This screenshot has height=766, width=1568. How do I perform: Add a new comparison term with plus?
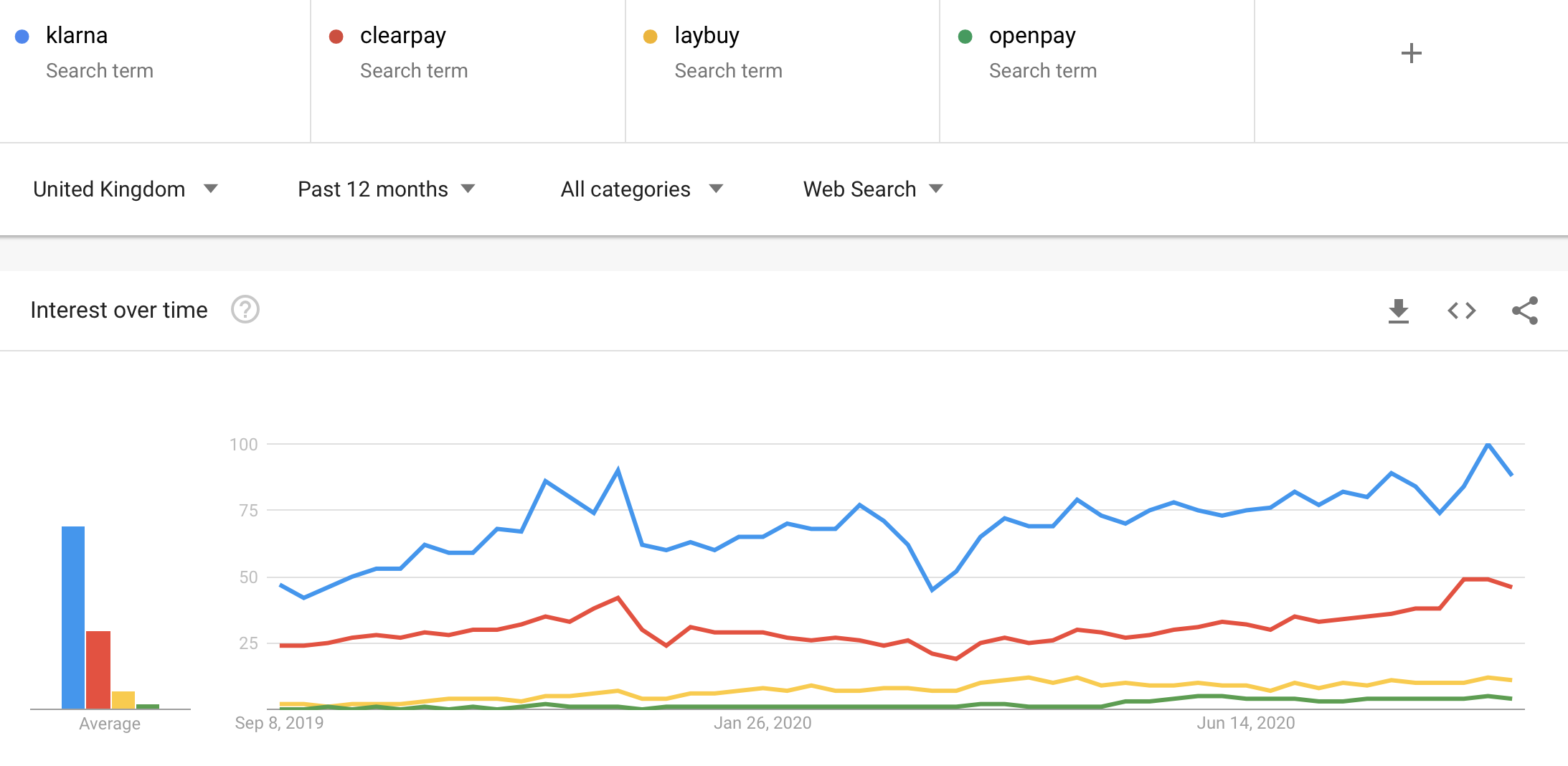tap(1411, 53)
